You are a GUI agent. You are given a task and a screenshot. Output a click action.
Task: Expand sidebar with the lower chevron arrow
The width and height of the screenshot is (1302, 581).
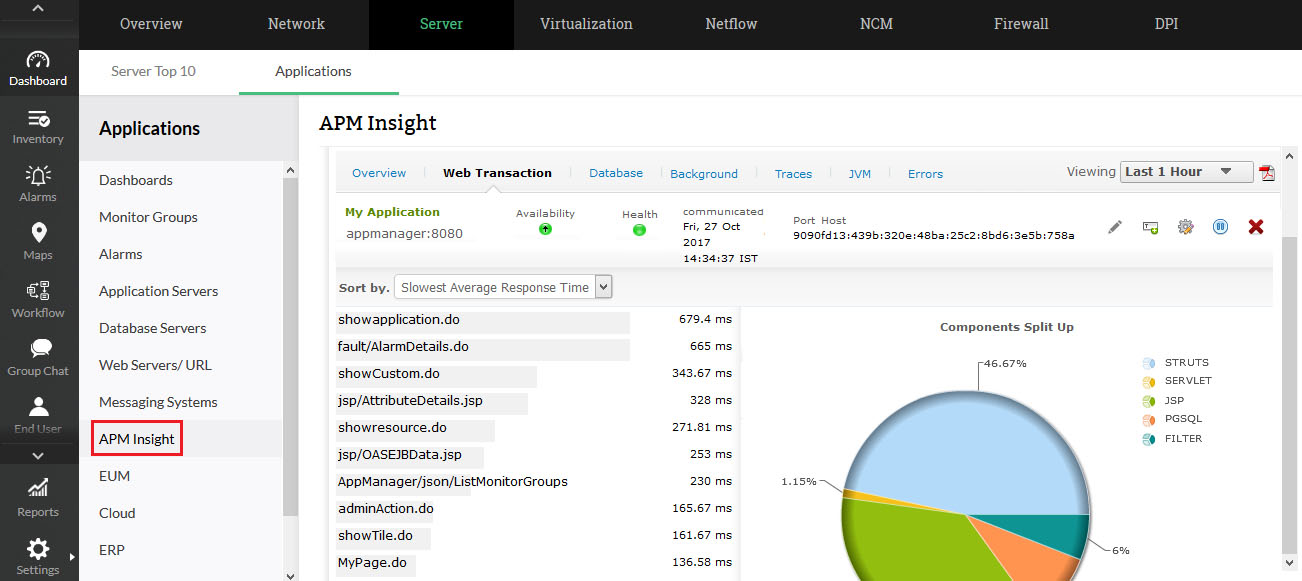(x=38, y=456)
